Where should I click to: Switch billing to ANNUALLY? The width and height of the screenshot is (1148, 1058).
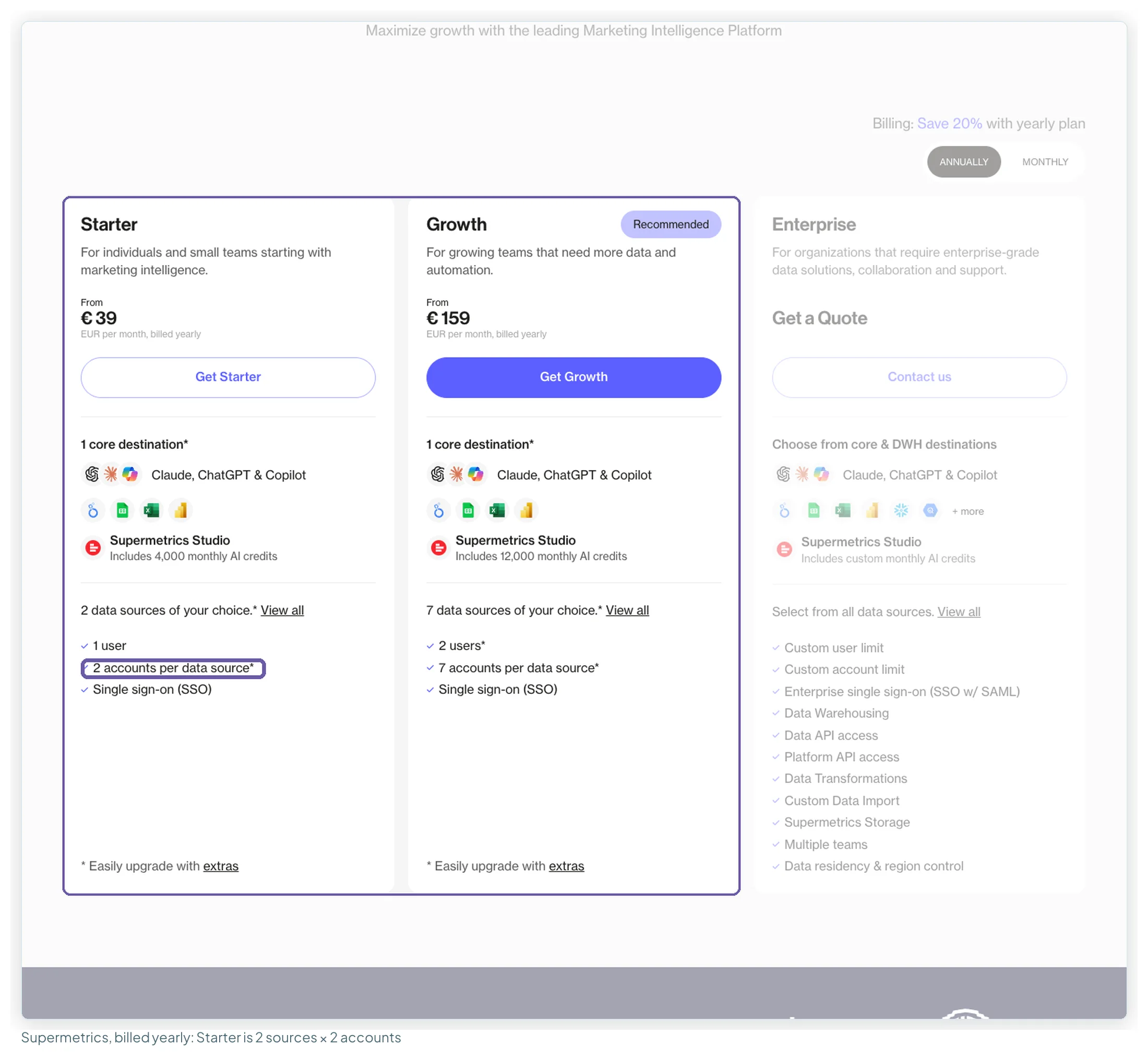(x=964, y=162)
